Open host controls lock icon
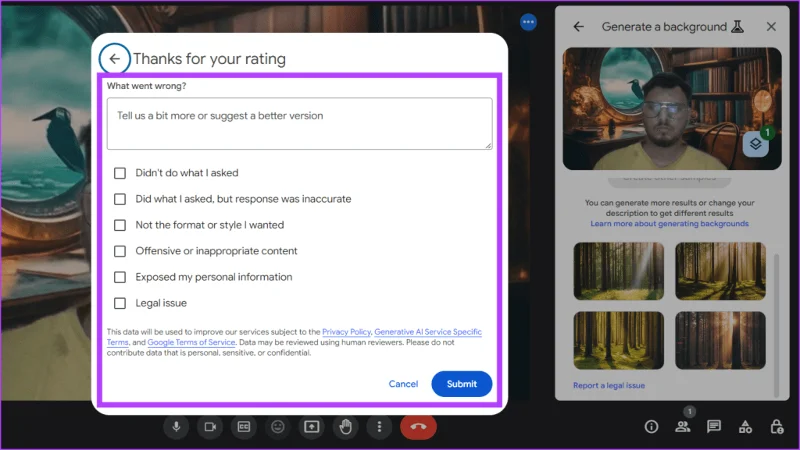 777,427
